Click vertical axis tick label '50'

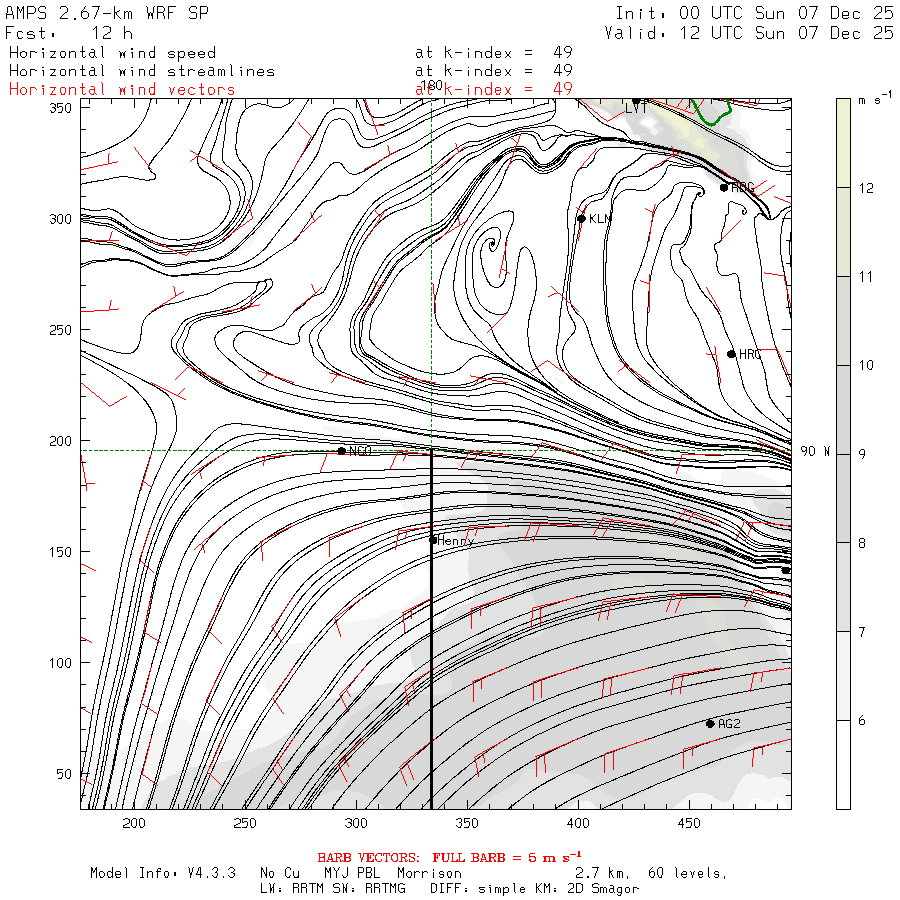click(64, 774)
